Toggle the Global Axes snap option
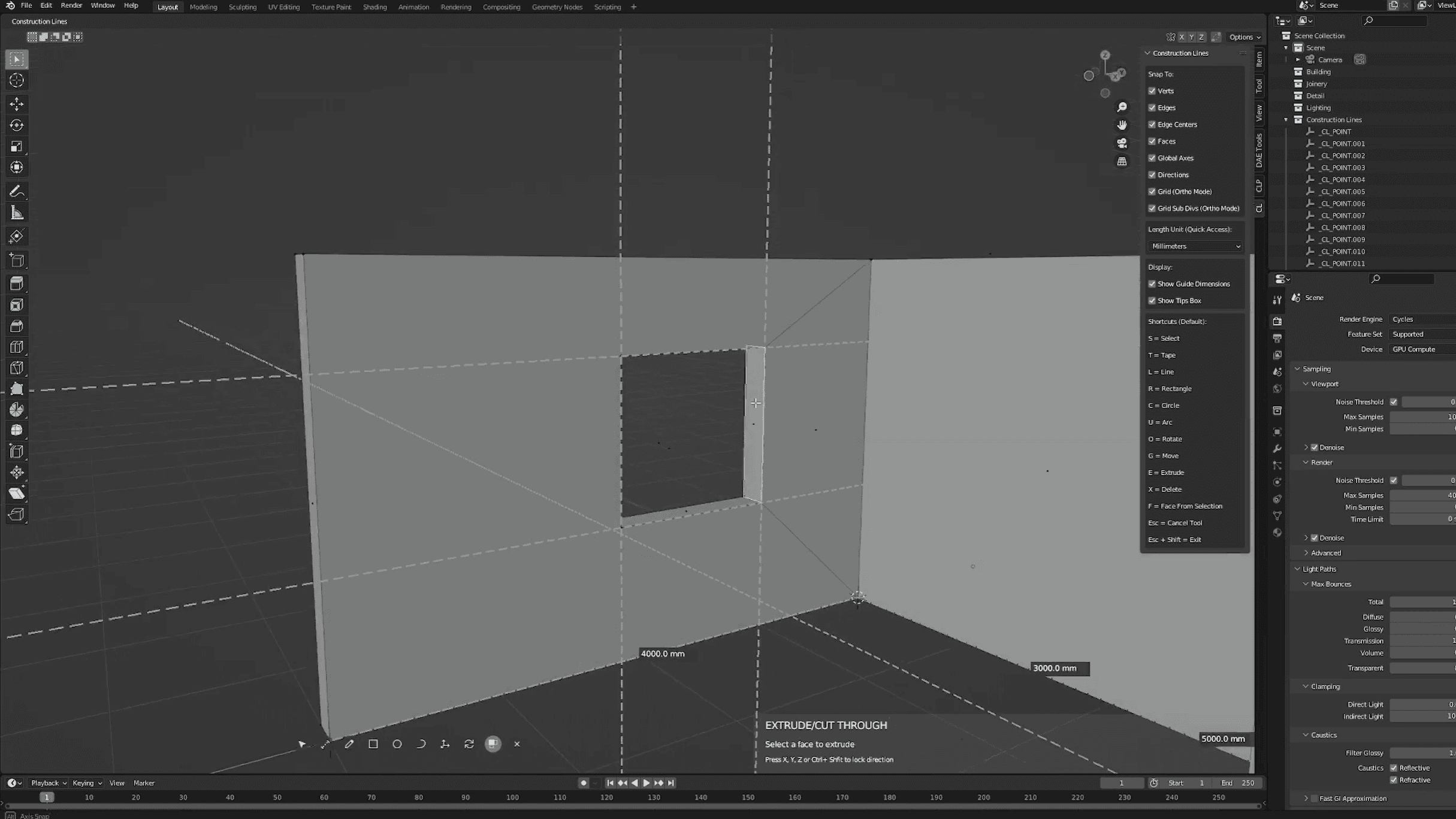Image resolution: width=1456 pixels, height=819 pixels. [x=1152, y=158]
